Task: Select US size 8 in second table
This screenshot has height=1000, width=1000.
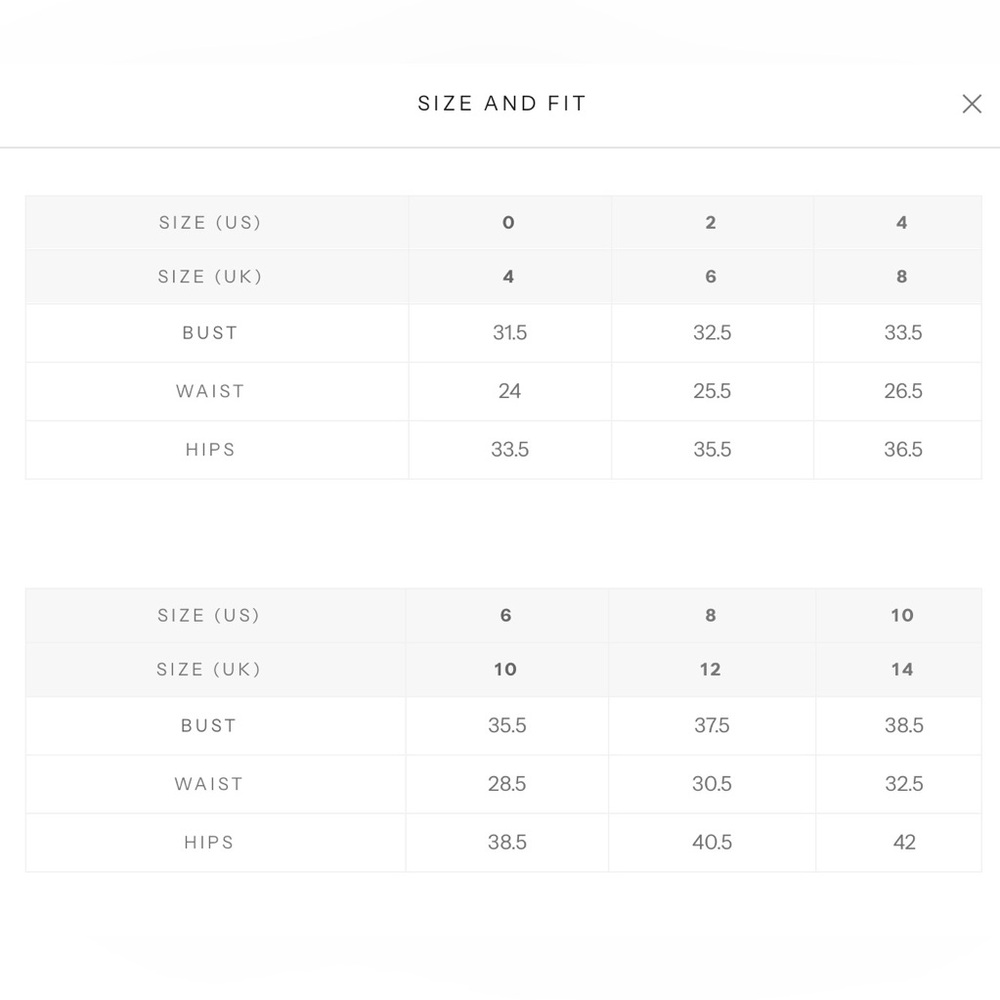Action: click(710, 615)
